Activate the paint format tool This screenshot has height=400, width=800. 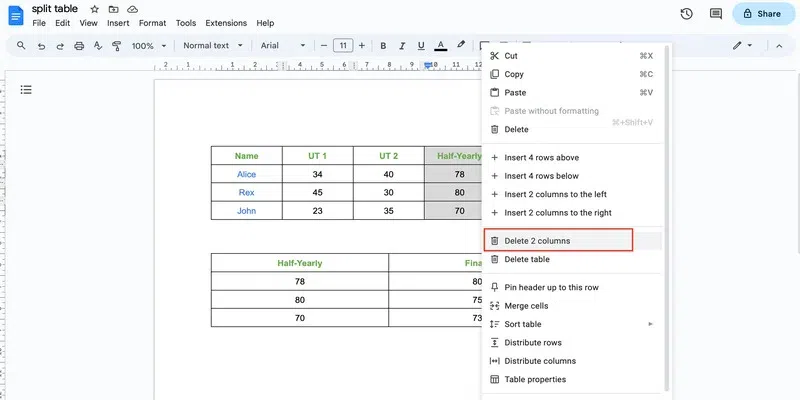116,46
